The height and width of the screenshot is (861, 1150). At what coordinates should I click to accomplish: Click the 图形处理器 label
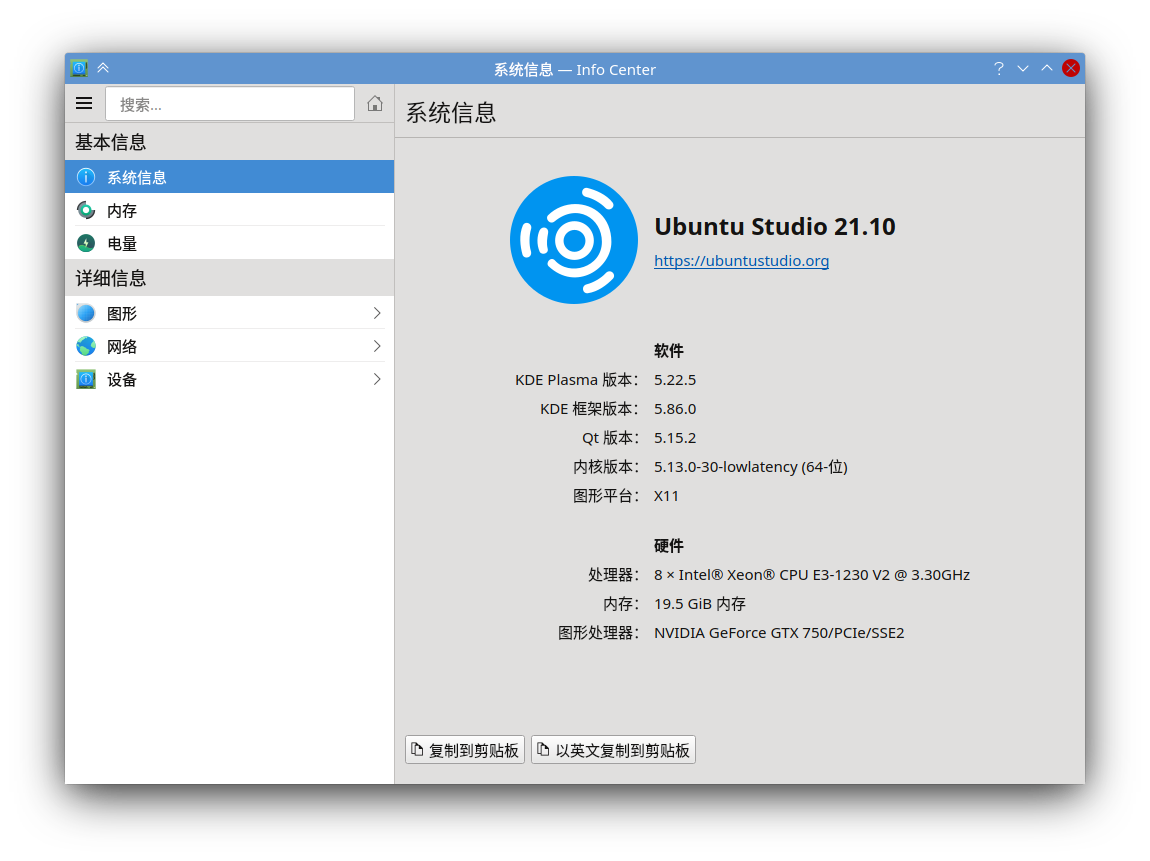click(598, 633)
